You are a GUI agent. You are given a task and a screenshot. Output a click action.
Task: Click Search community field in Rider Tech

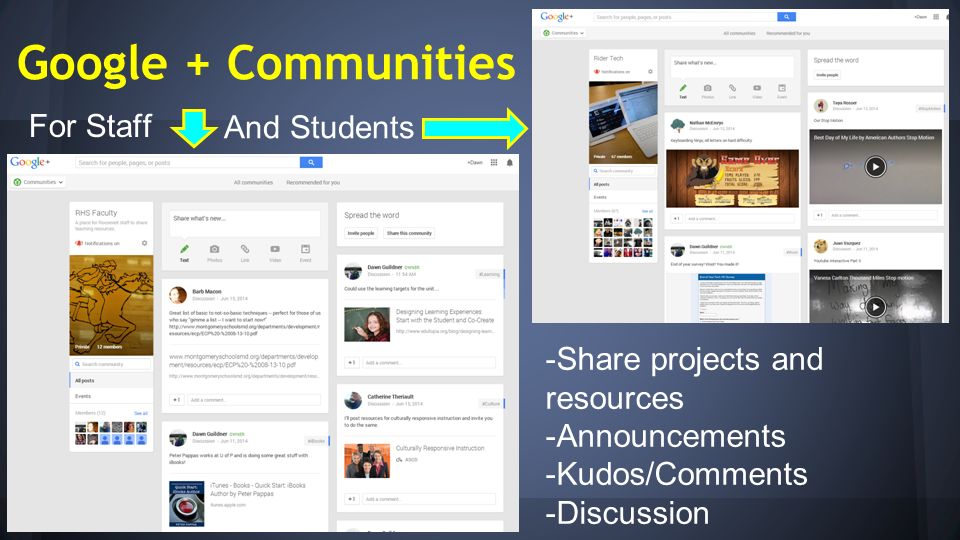click(623, 171)
